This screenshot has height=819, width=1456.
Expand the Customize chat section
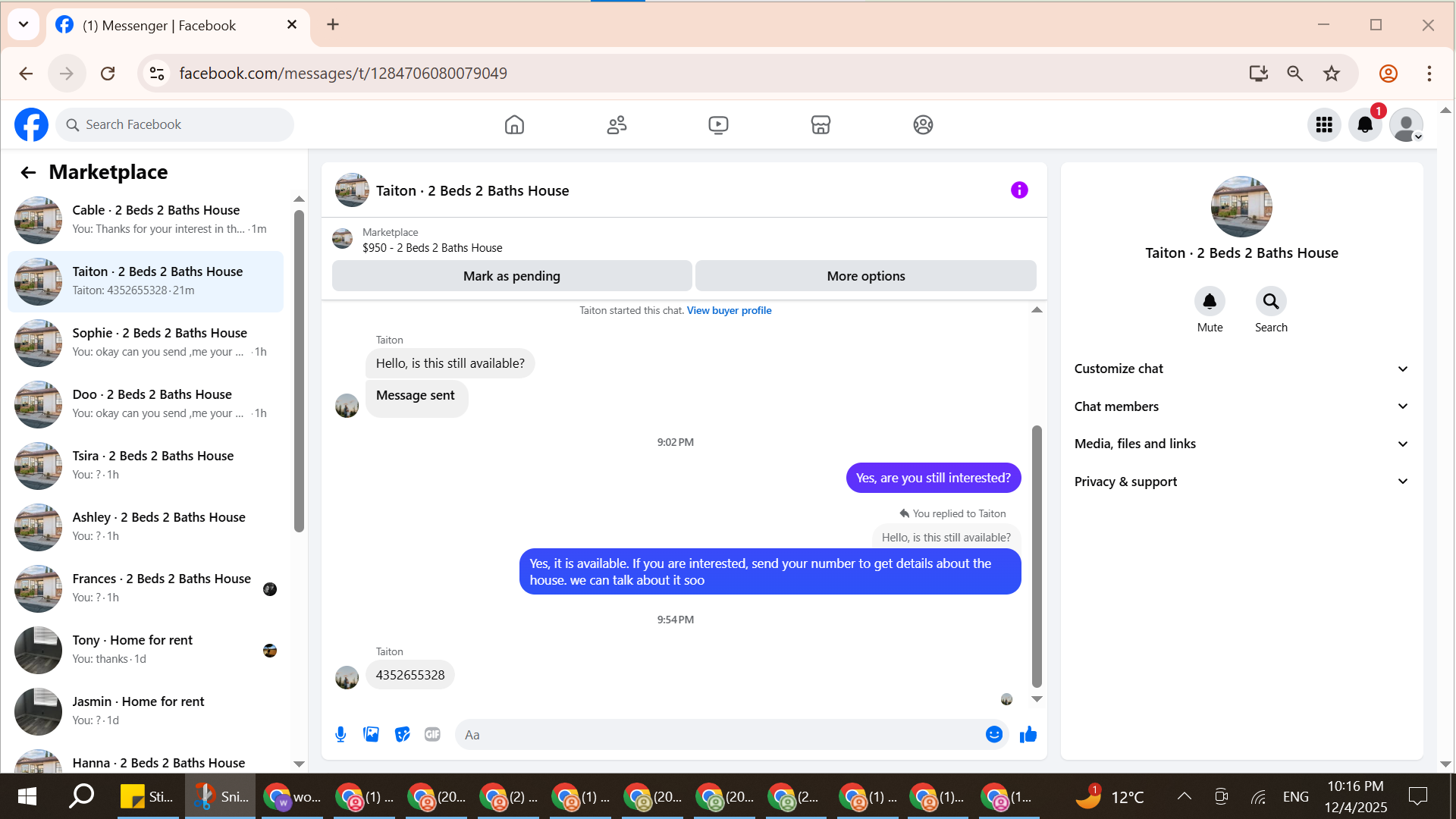[x=1241, y=369]
